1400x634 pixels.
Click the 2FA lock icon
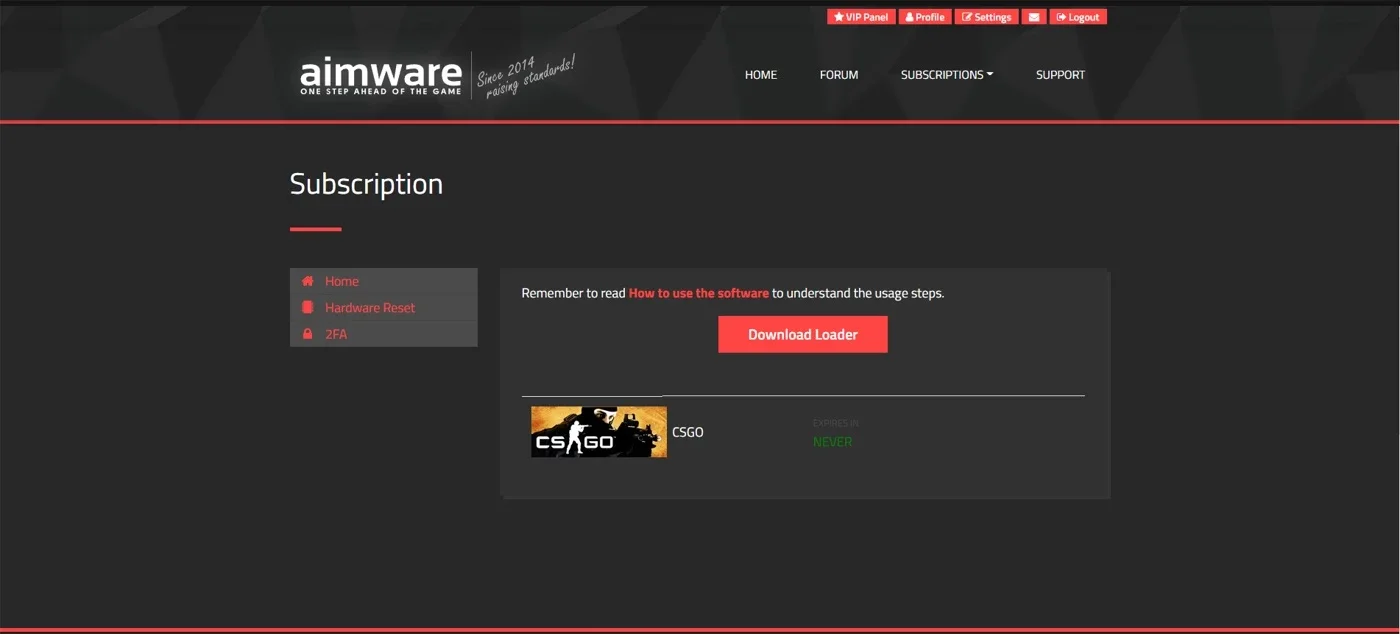click(308, 334)
